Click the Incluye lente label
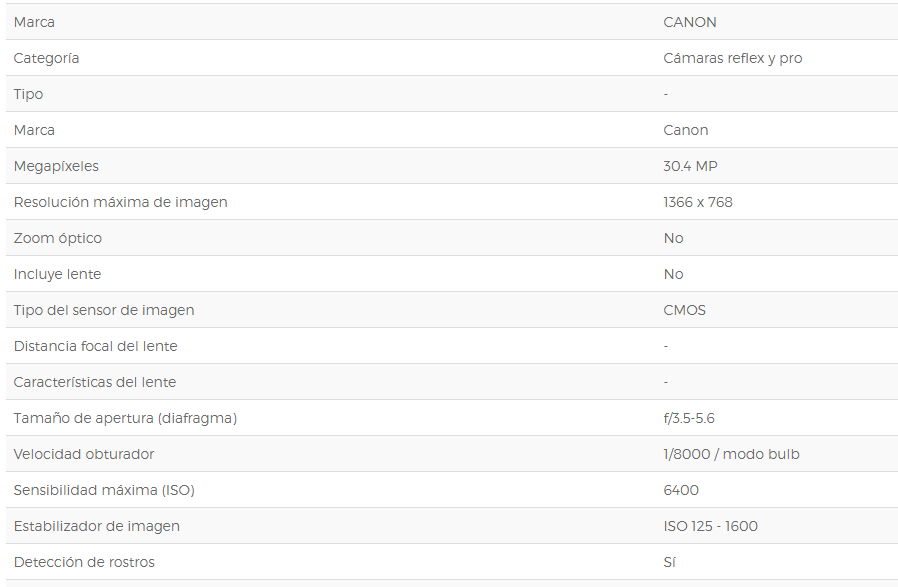898x587 pixels. point(57,275)
